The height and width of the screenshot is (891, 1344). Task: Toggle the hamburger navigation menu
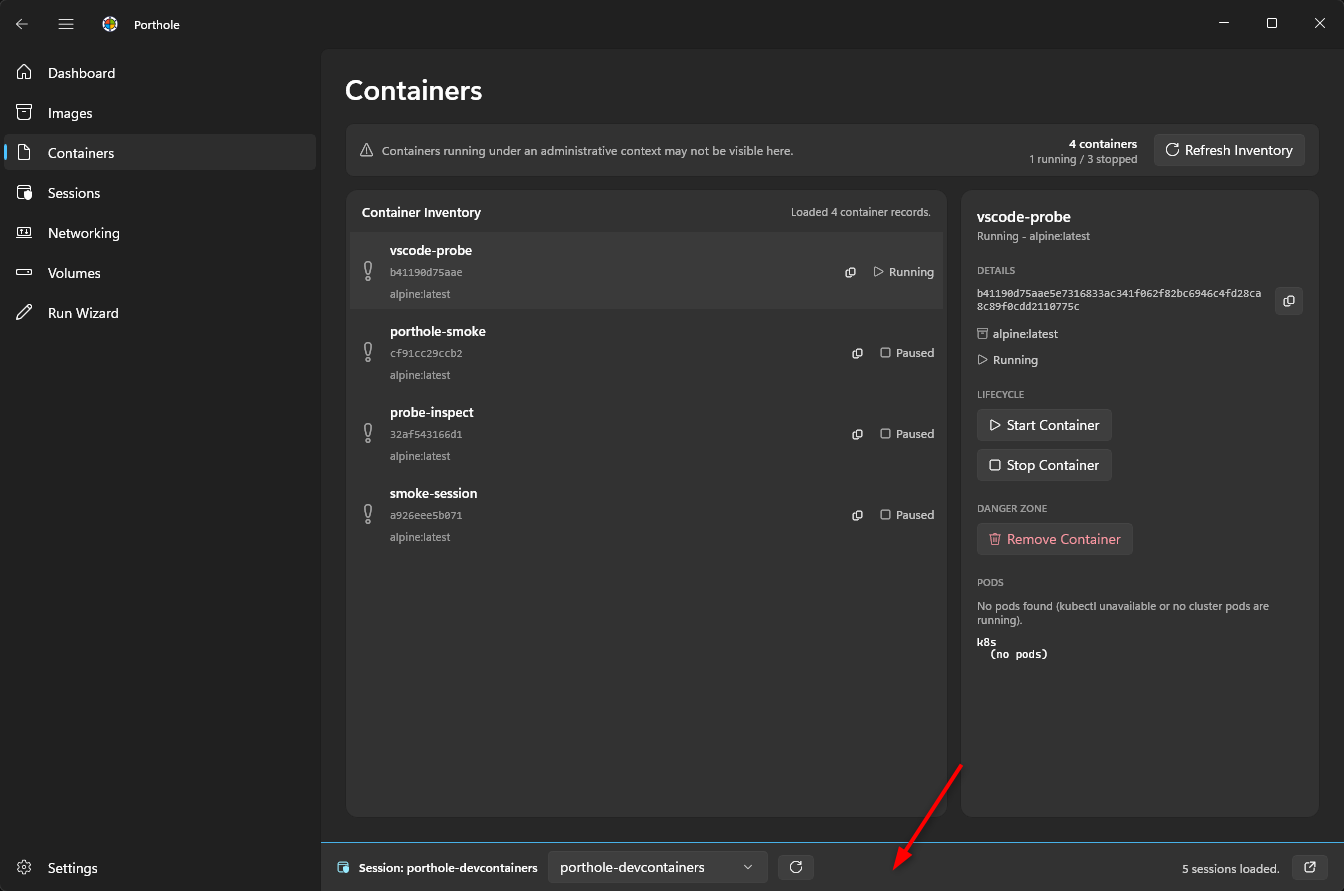click(66, 24)
